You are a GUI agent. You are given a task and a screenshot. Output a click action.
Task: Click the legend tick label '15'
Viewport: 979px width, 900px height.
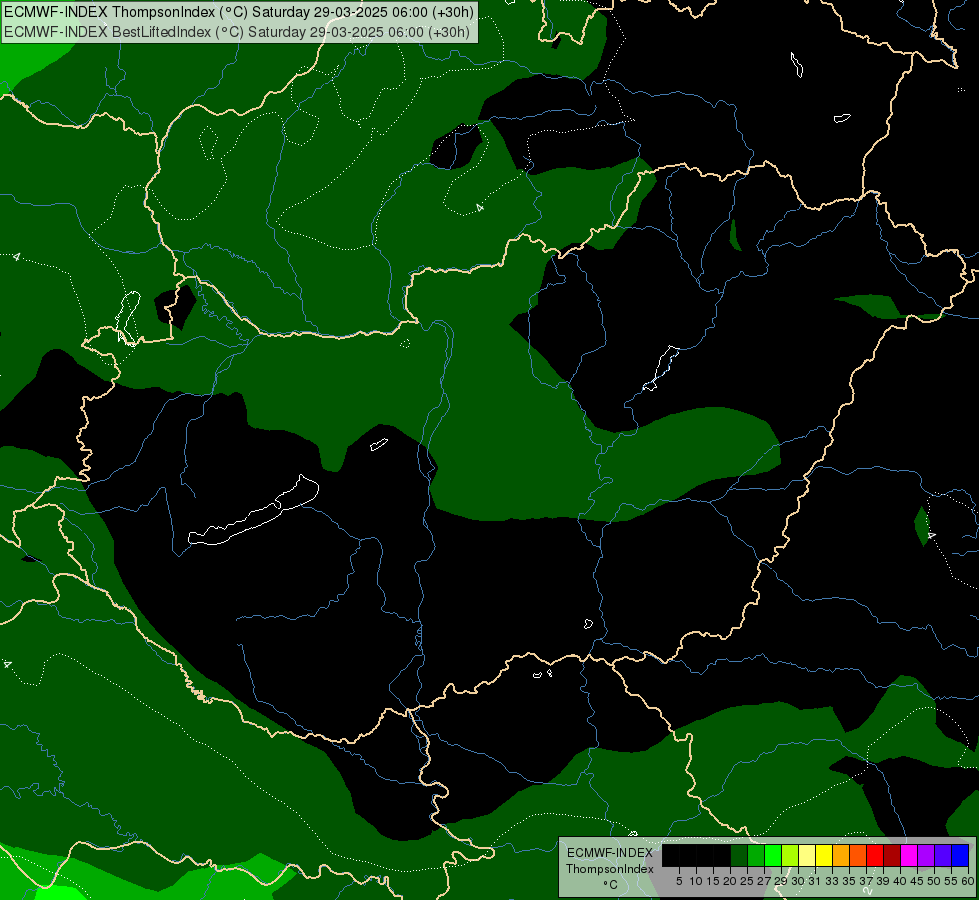713,881
